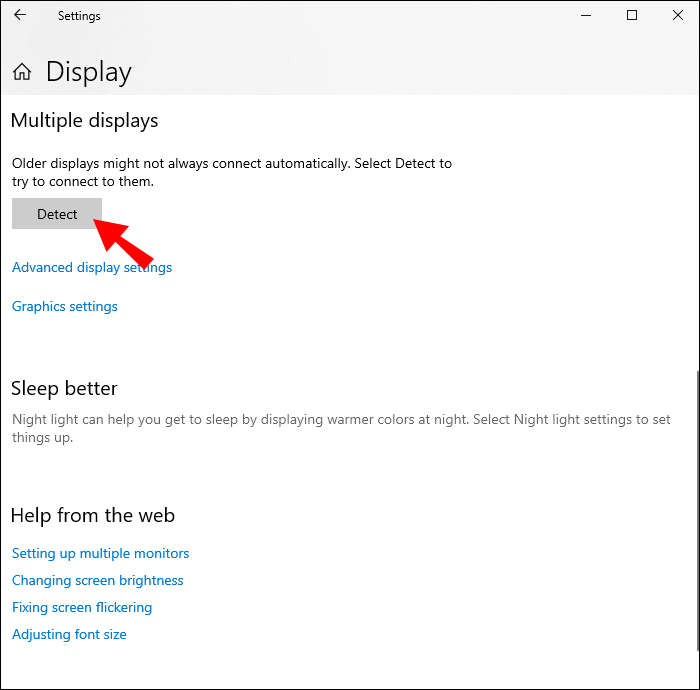Open Fixing screen flickering help link

[82, 607]
